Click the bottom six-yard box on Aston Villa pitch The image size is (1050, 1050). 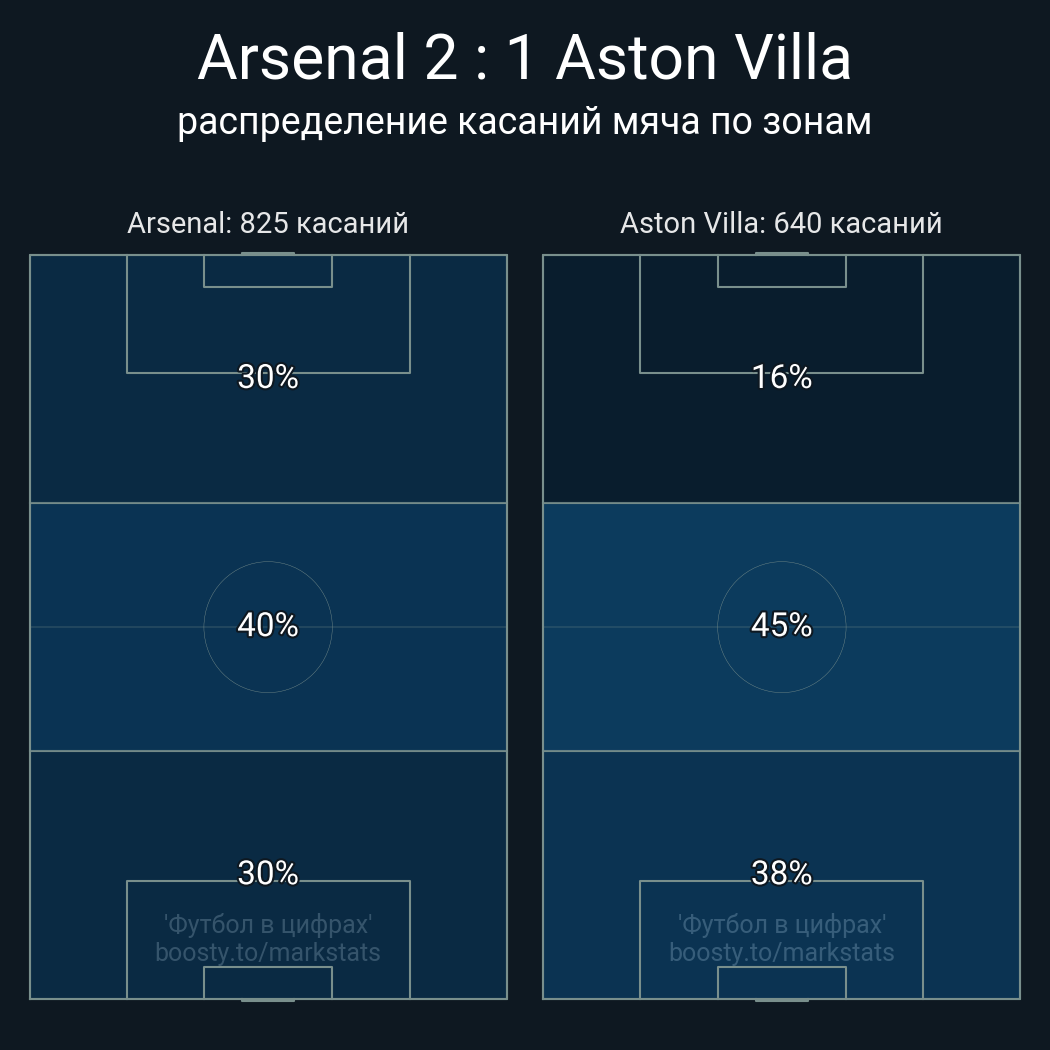click(x=781, y=982)
